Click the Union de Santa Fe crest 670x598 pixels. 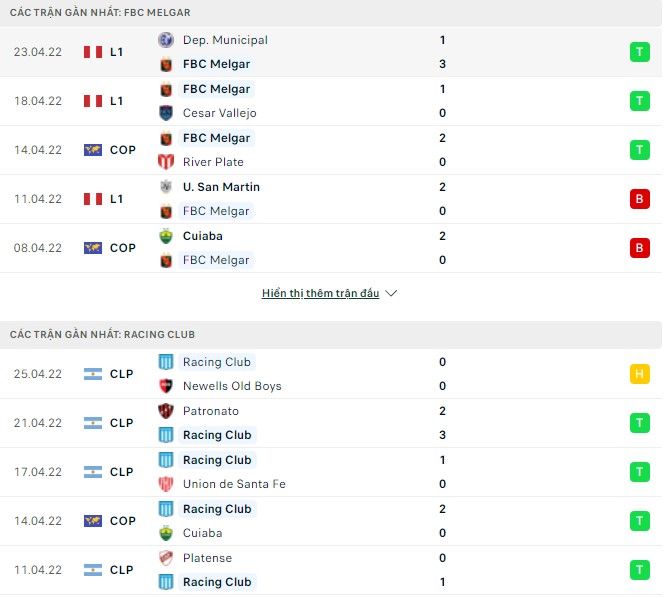click(166, 484)
